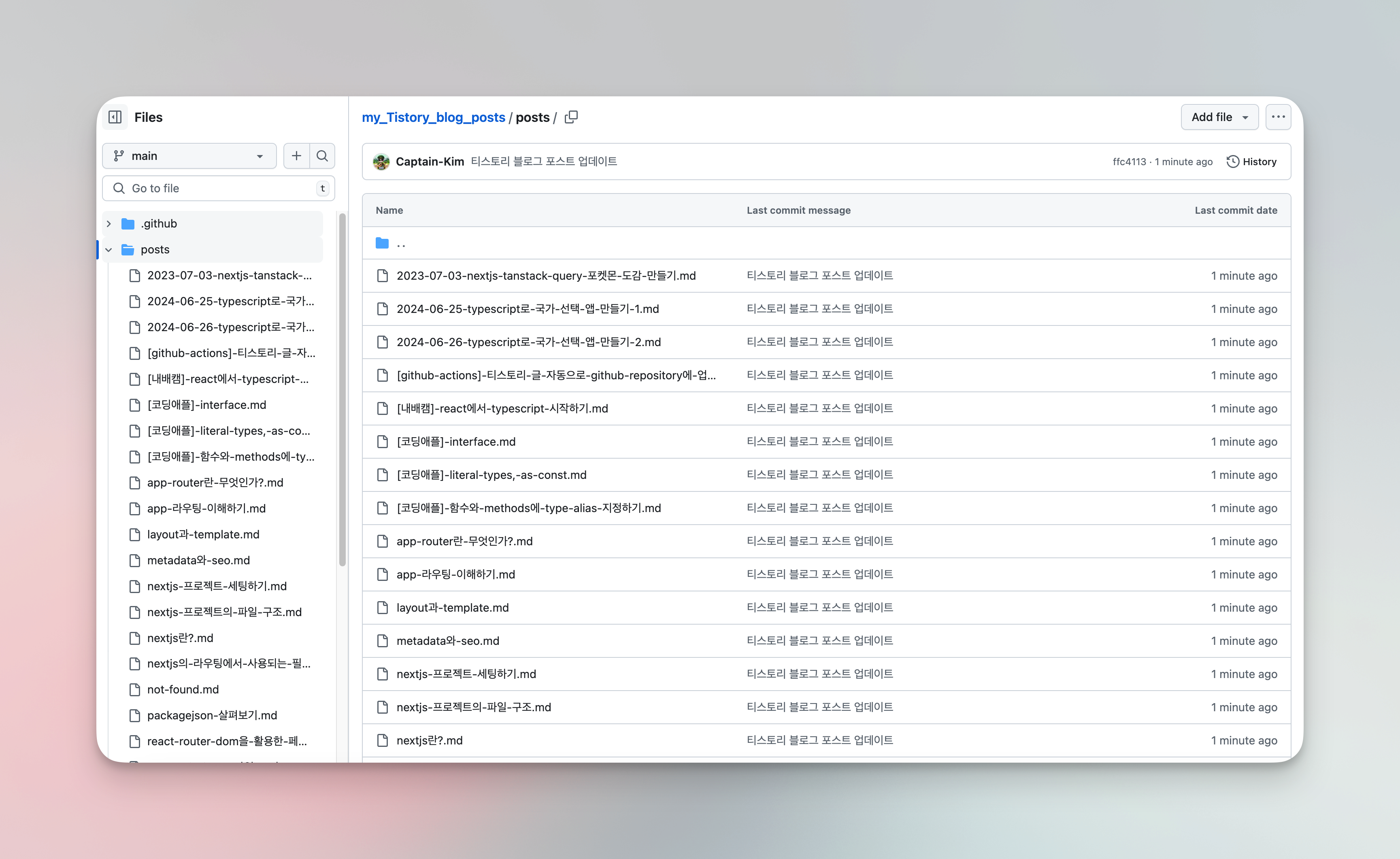The width and height of the screenshot is (1400, 859).
Task: Expand the .github folder in the tree
Action: coord(109,224)
